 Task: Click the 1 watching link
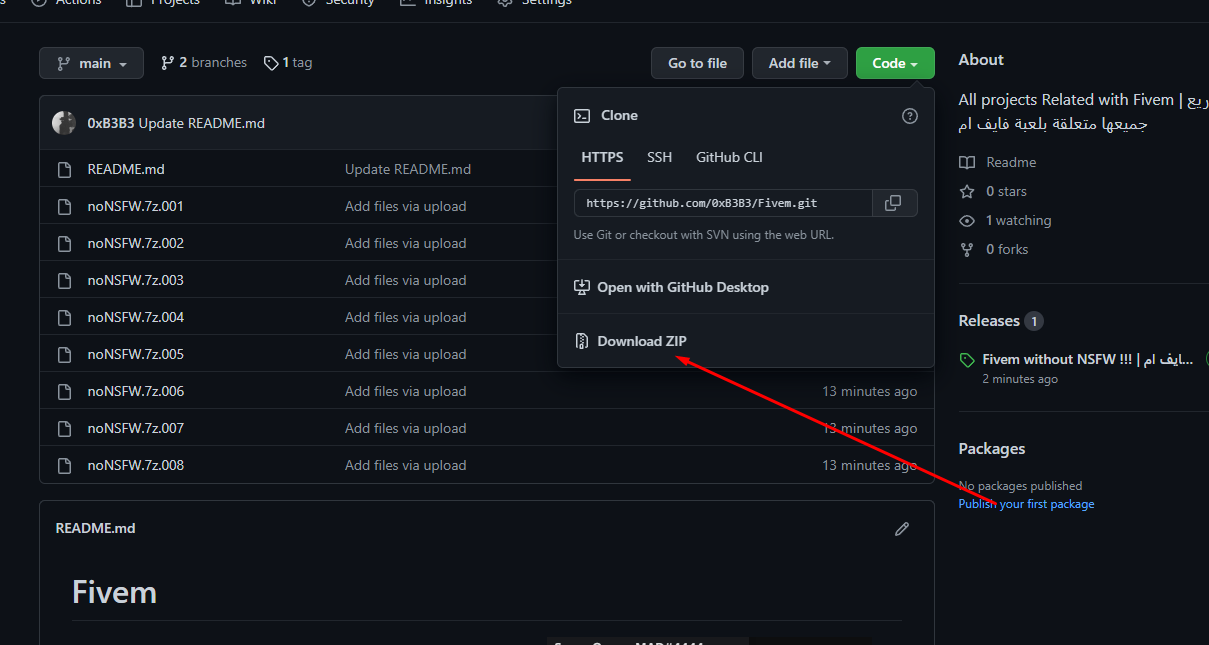click(x=1019, y=220)
